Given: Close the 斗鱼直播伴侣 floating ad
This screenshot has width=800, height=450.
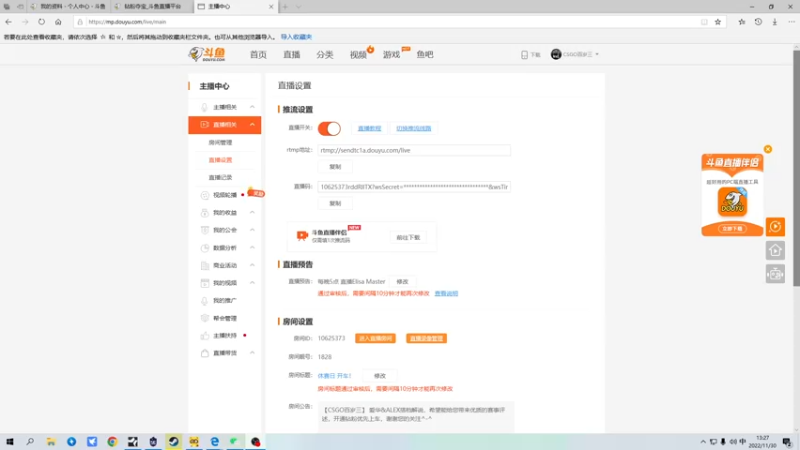Looking at the screenshot, I should pos(768,149).
